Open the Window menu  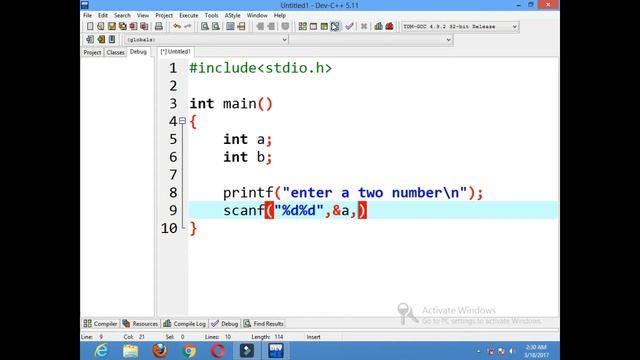click(257, 16)
